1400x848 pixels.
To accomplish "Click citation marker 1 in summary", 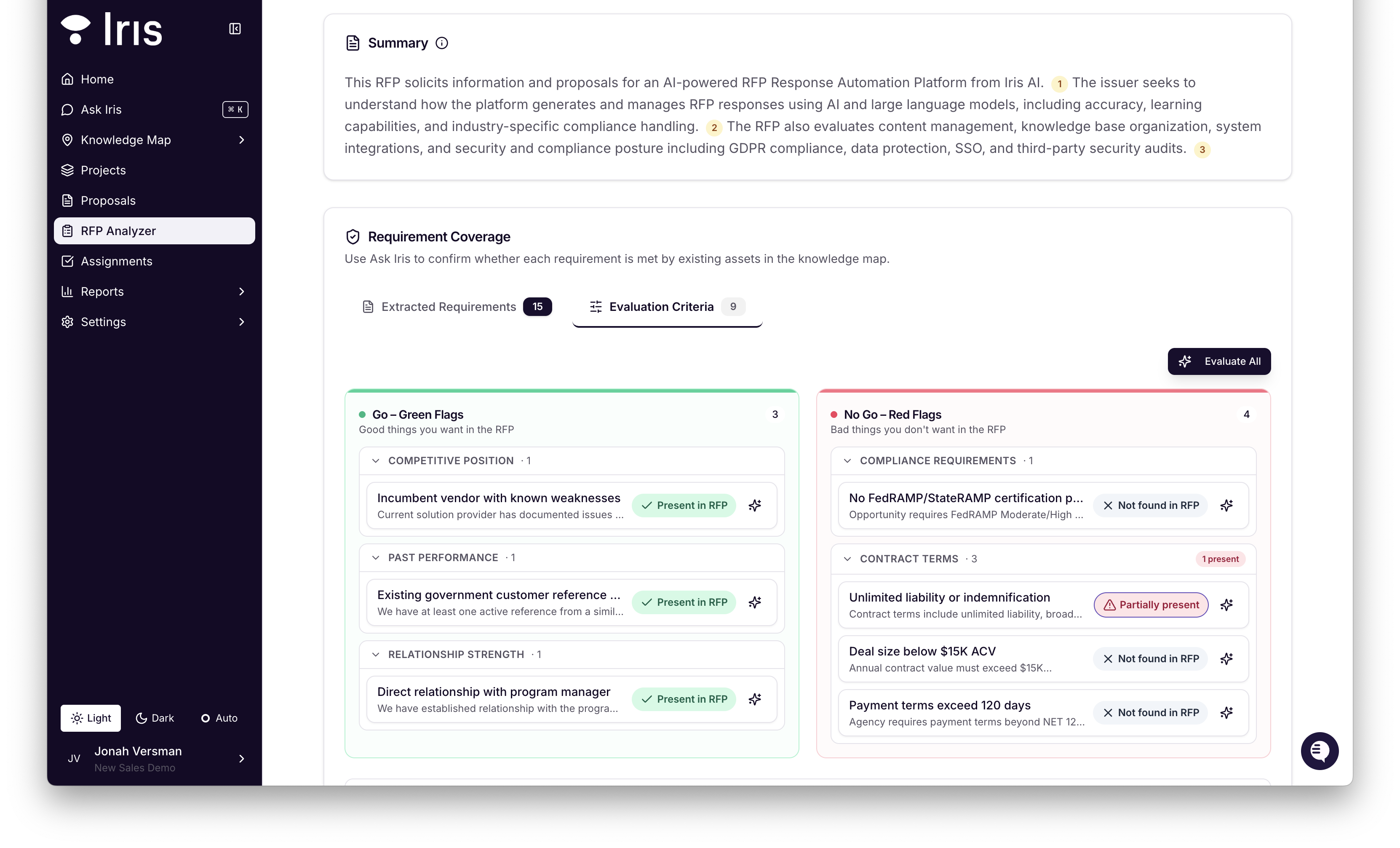I will [1059, 83].
